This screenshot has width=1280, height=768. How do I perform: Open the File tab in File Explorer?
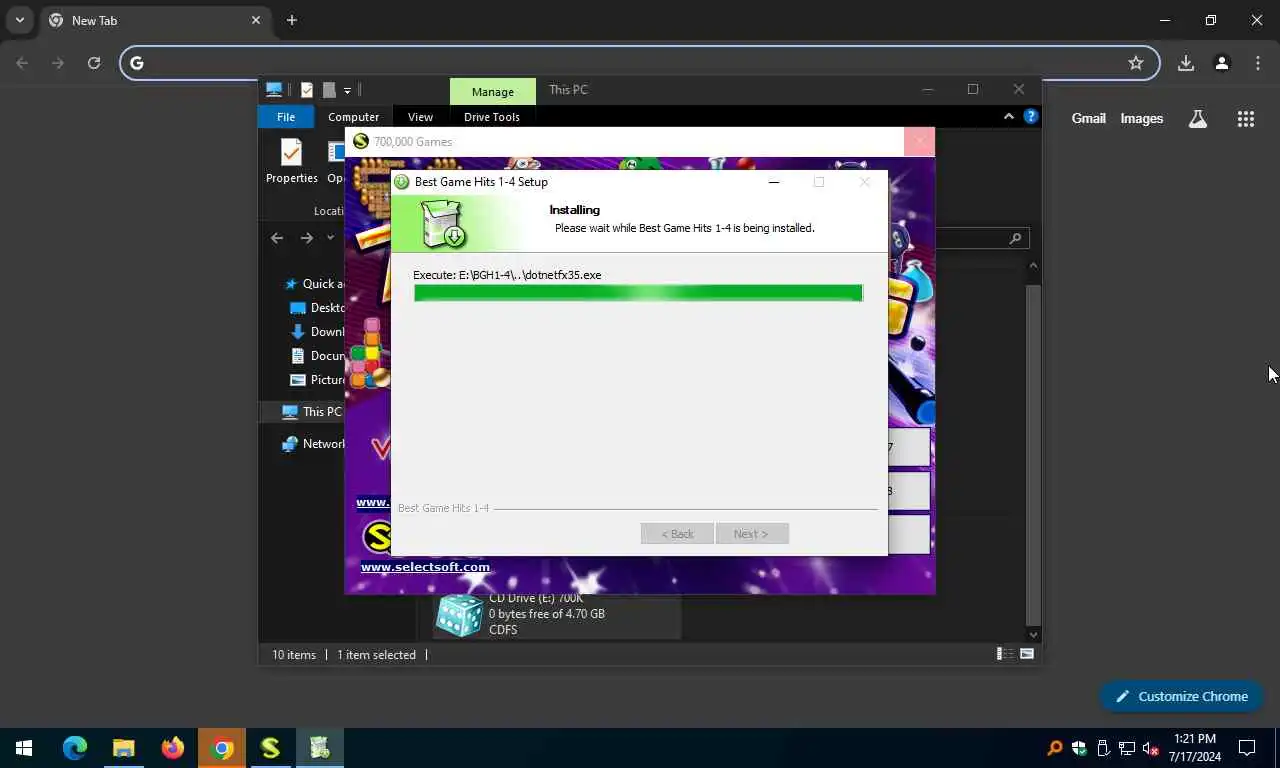click(x=286, y=117)
